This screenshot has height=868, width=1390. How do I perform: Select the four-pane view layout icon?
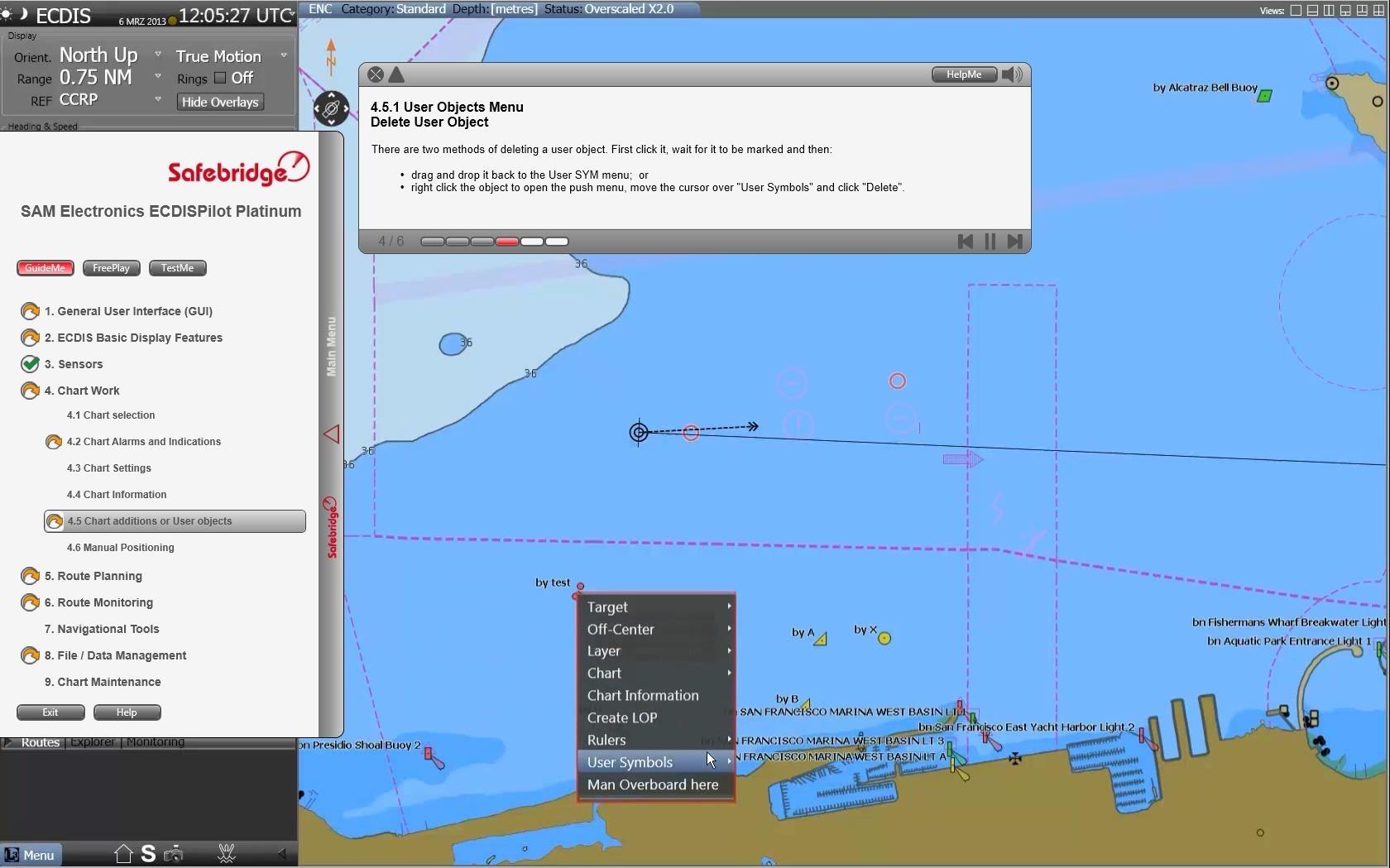coord(1380,11)
